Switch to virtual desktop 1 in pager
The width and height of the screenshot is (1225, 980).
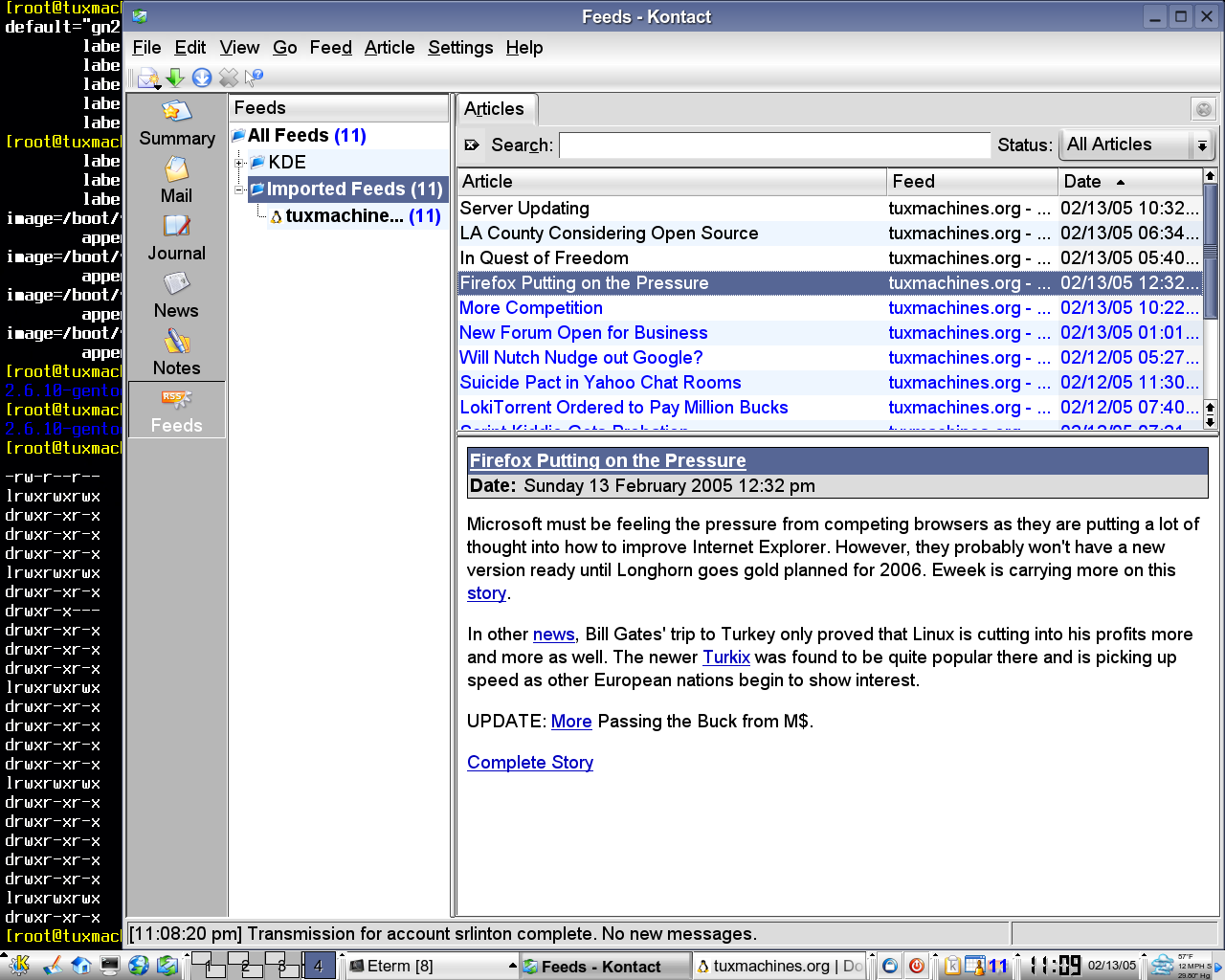point(209,965)
